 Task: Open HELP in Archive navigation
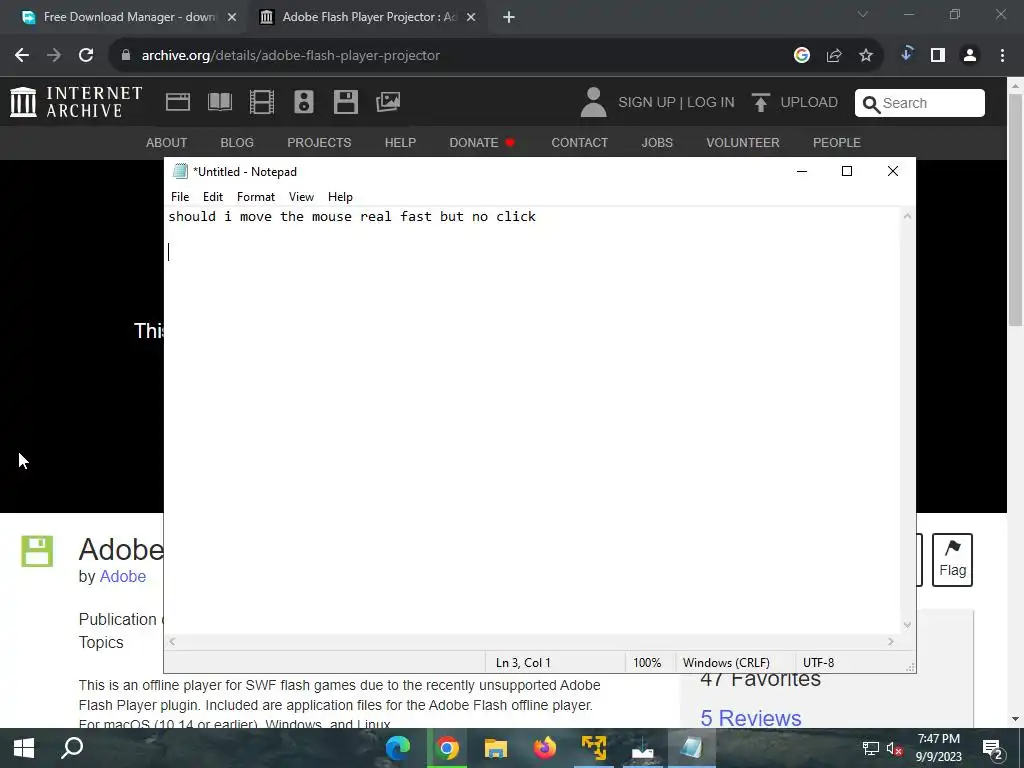point(400,142)
